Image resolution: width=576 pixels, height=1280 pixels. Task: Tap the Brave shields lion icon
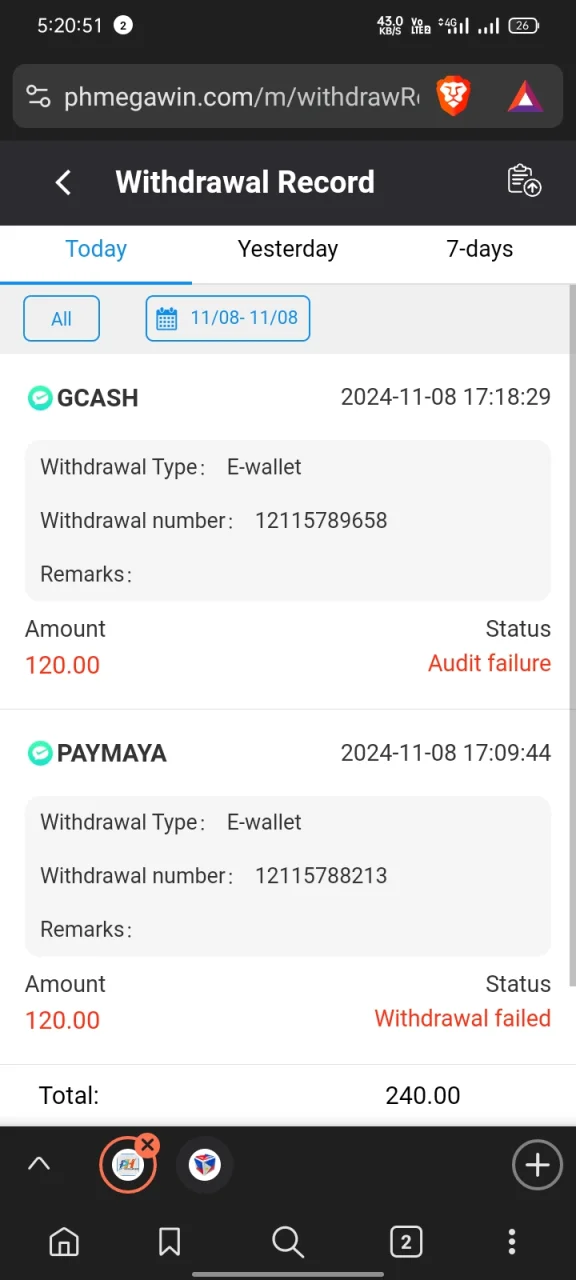pos(454,96)
